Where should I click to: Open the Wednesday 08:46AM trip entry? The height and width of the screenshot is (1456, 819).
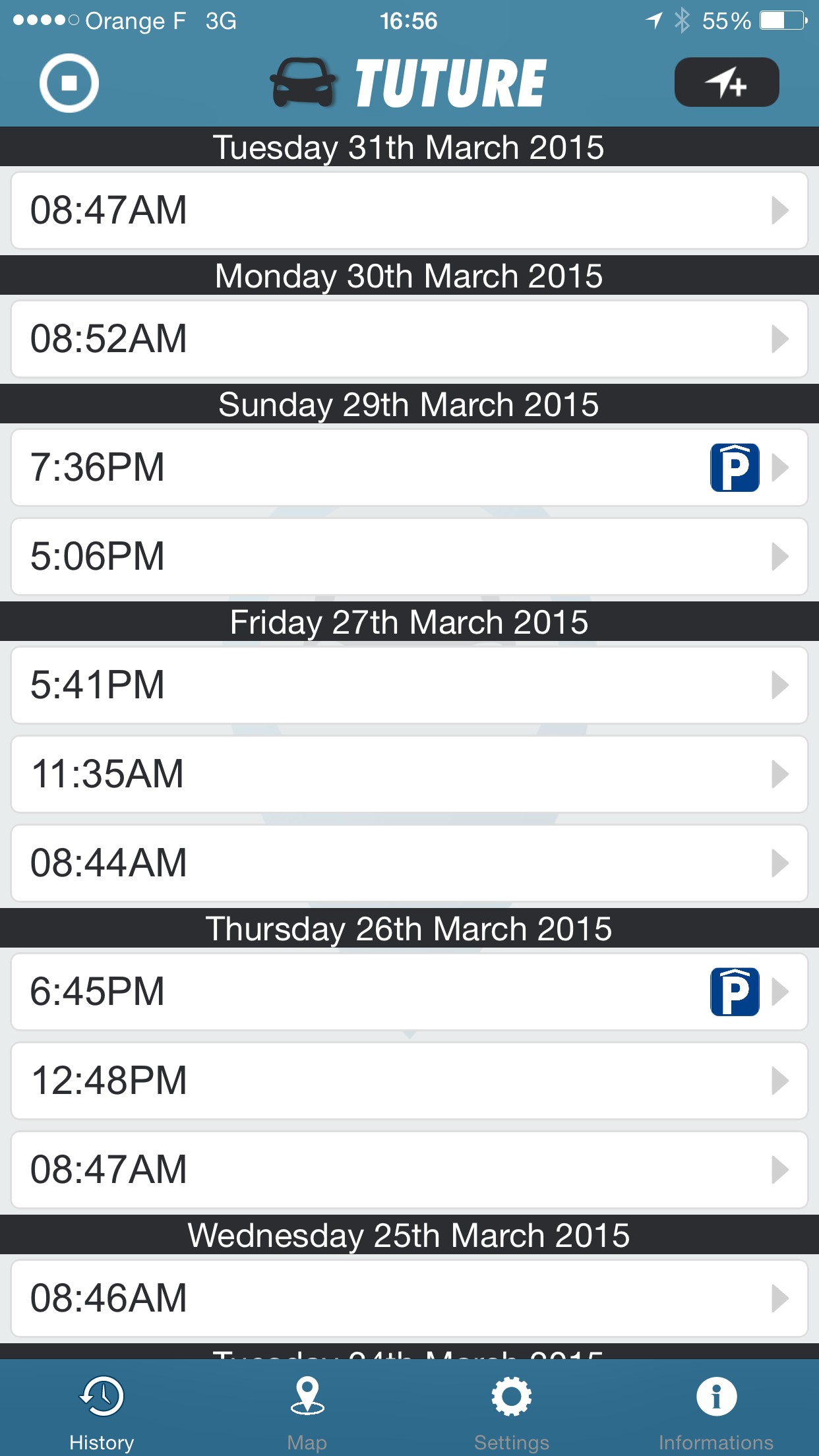409,1298
